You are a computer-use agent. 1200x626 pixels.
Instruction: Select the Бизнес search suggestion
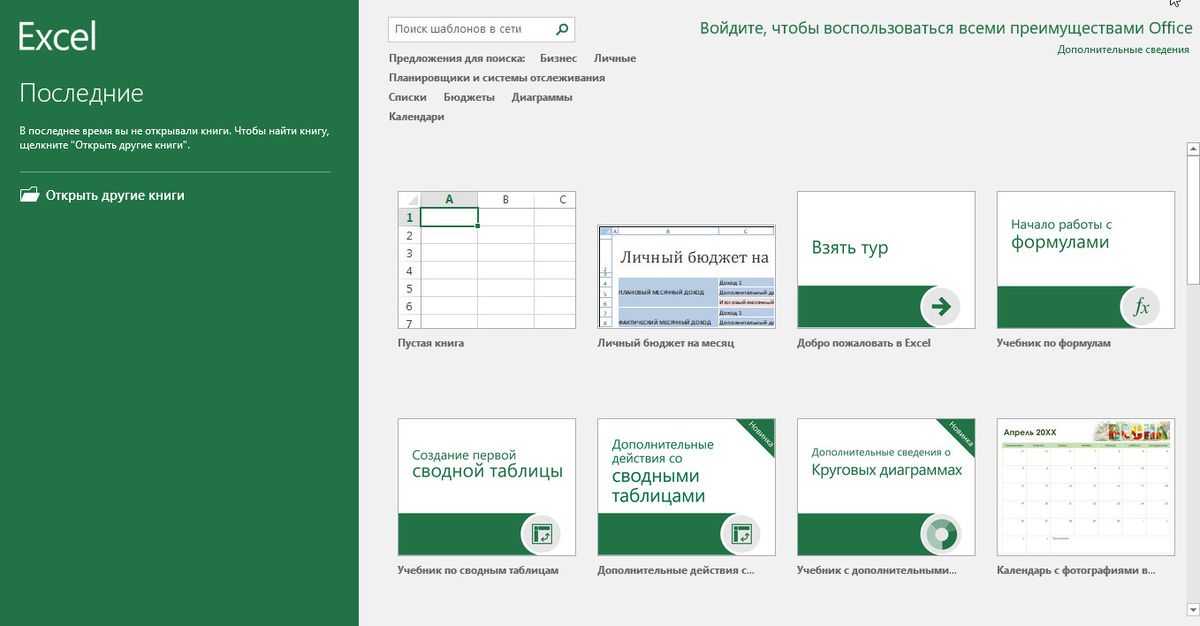[x=558, y=58]
